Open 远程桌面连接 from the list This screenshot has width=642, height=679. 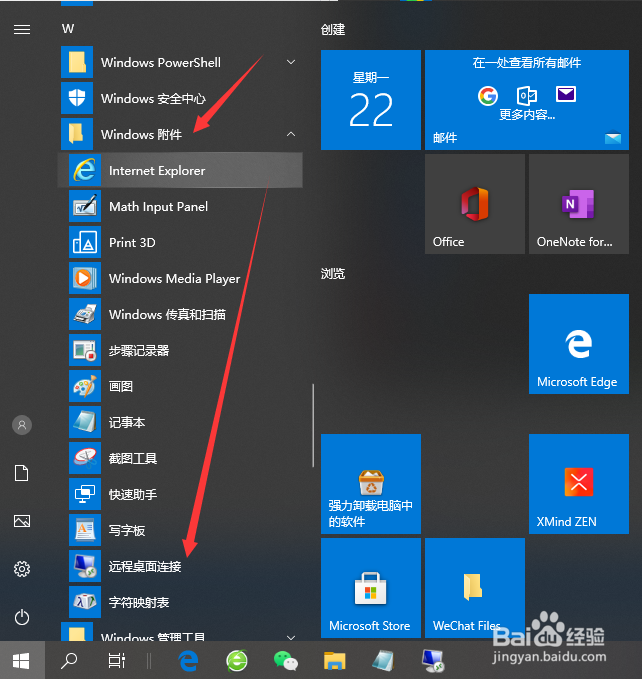(180, 566)
